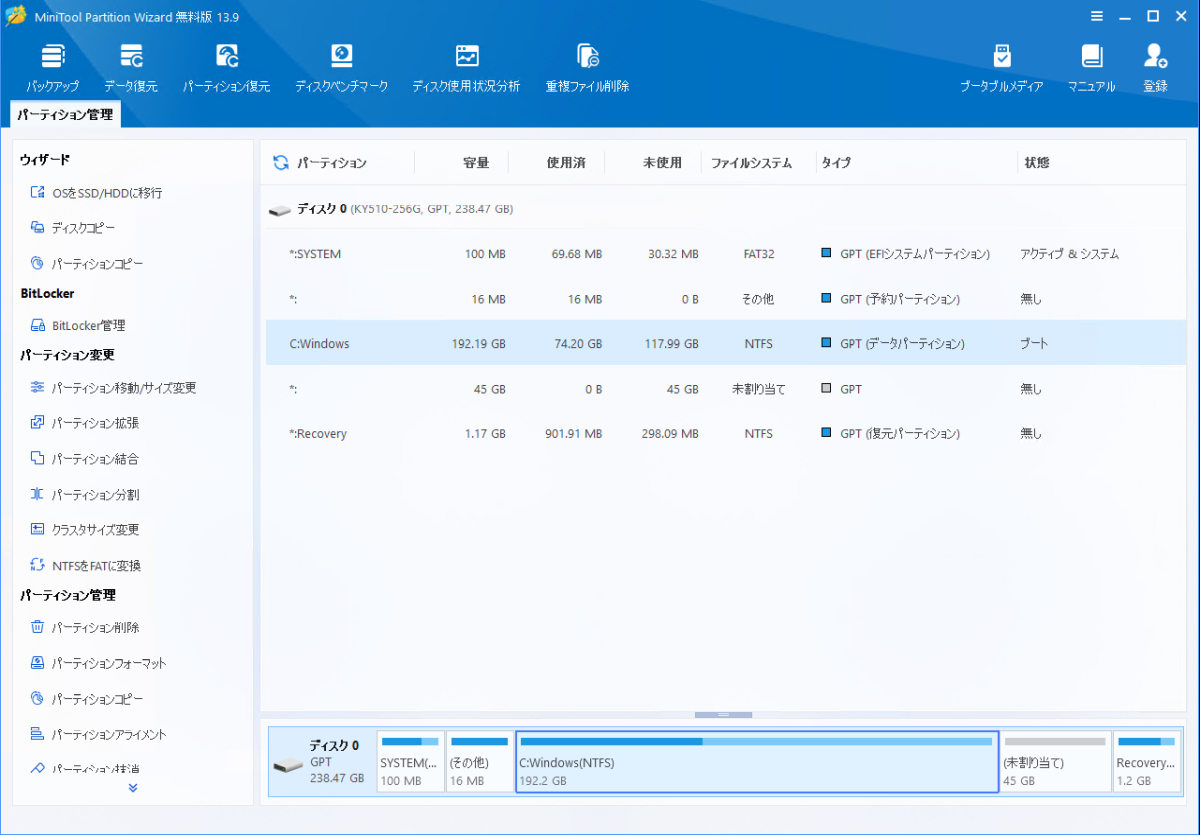Collapse the パーティション管理 sidebar section header
The height and width of the screenshot is (835, 1200).
pos(67,595)
